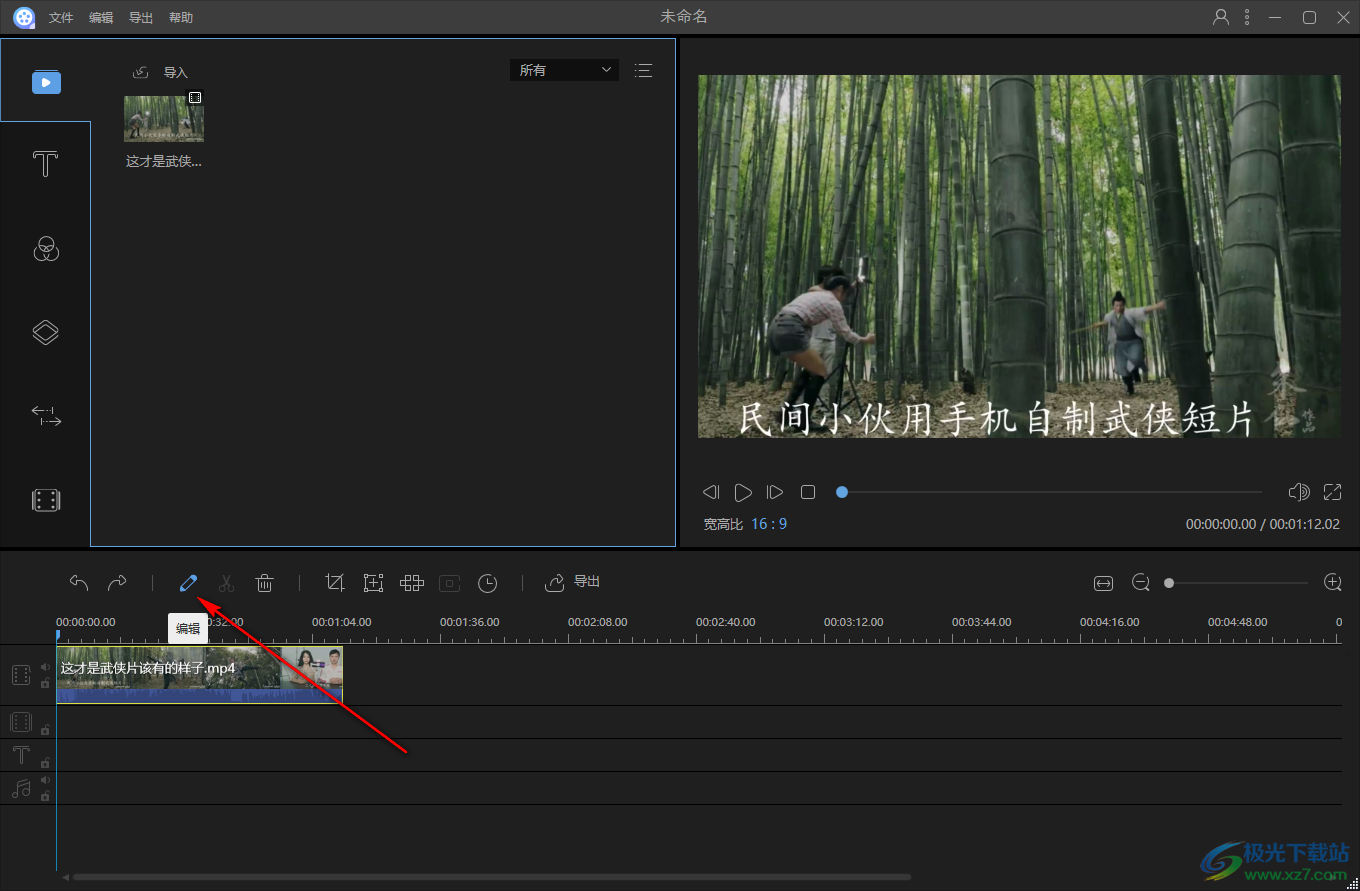Play the preview video

pos(743,492)
